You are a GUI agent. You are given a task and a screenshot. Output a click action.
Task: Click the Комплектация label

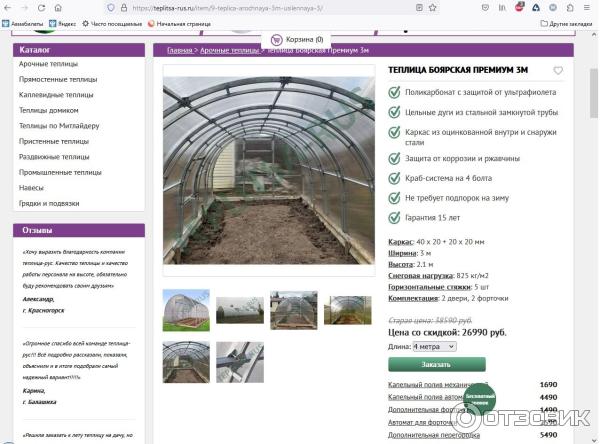pos(413,299)
